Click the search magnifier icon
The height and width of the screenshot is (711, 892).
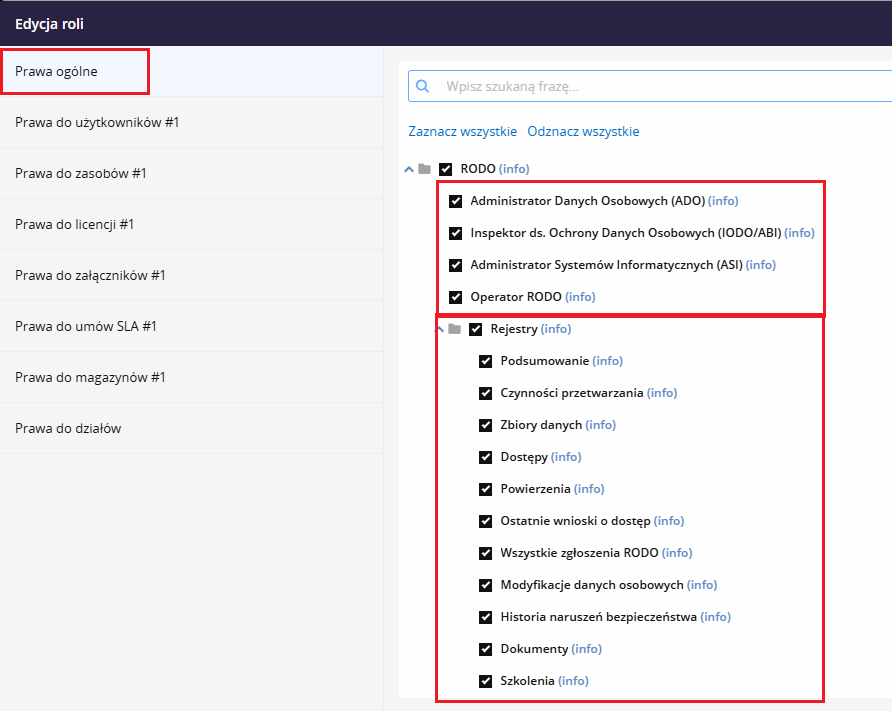pyautogui.click(x=422, y=86)
